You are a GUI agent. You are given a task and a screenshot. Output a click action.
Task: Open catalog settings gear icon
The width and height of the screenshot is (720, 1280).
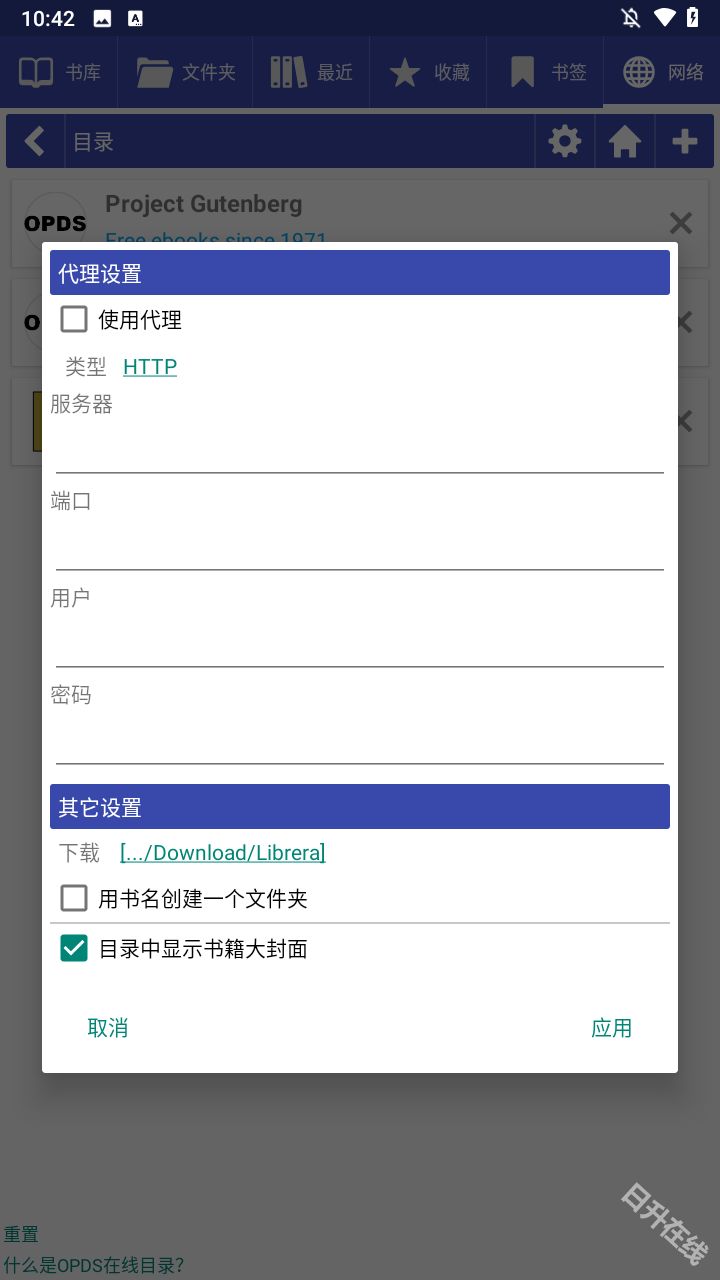coord(565,141)
